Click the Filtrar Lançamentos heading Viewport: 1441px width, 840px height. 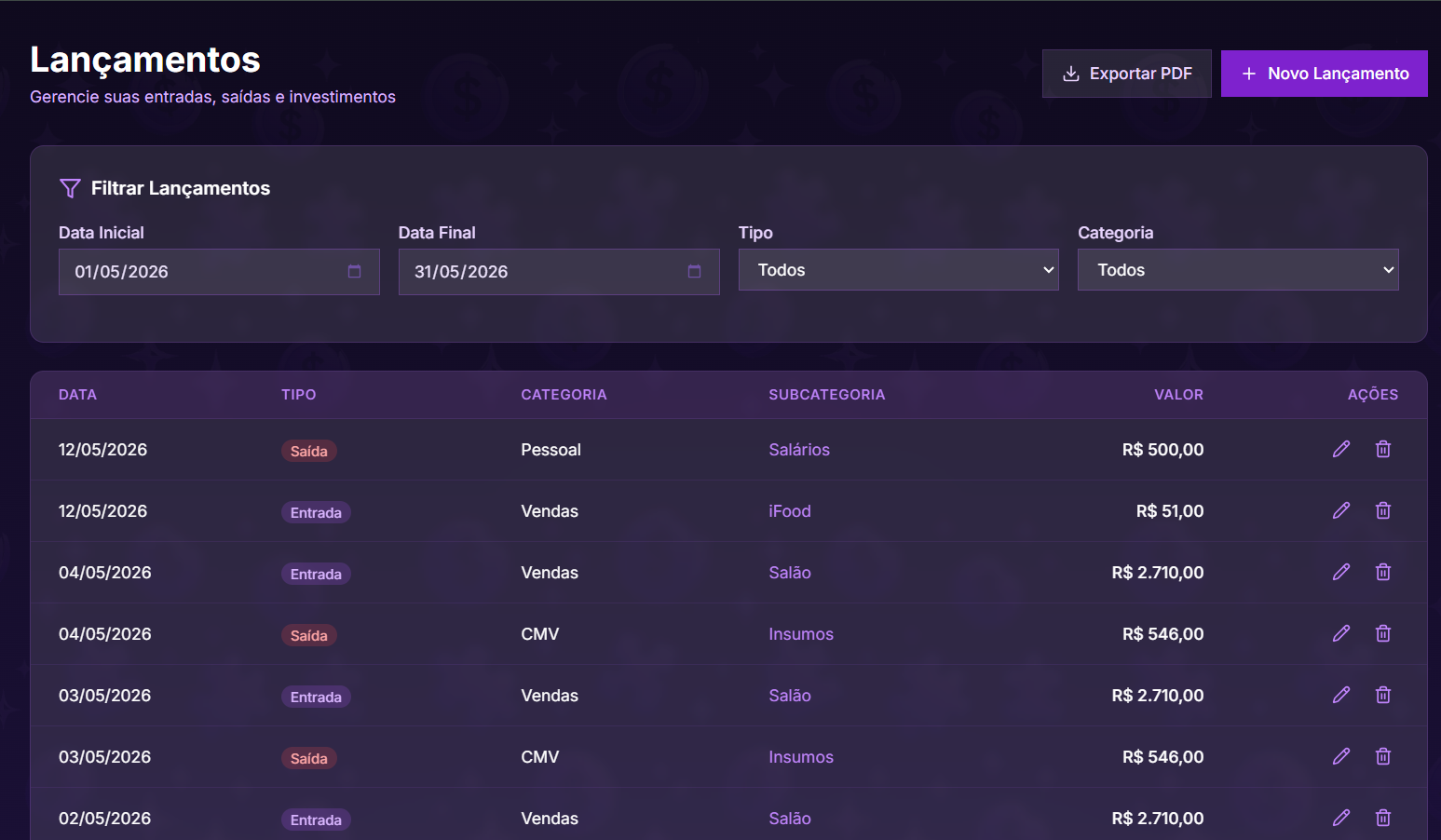coord(181,188)
